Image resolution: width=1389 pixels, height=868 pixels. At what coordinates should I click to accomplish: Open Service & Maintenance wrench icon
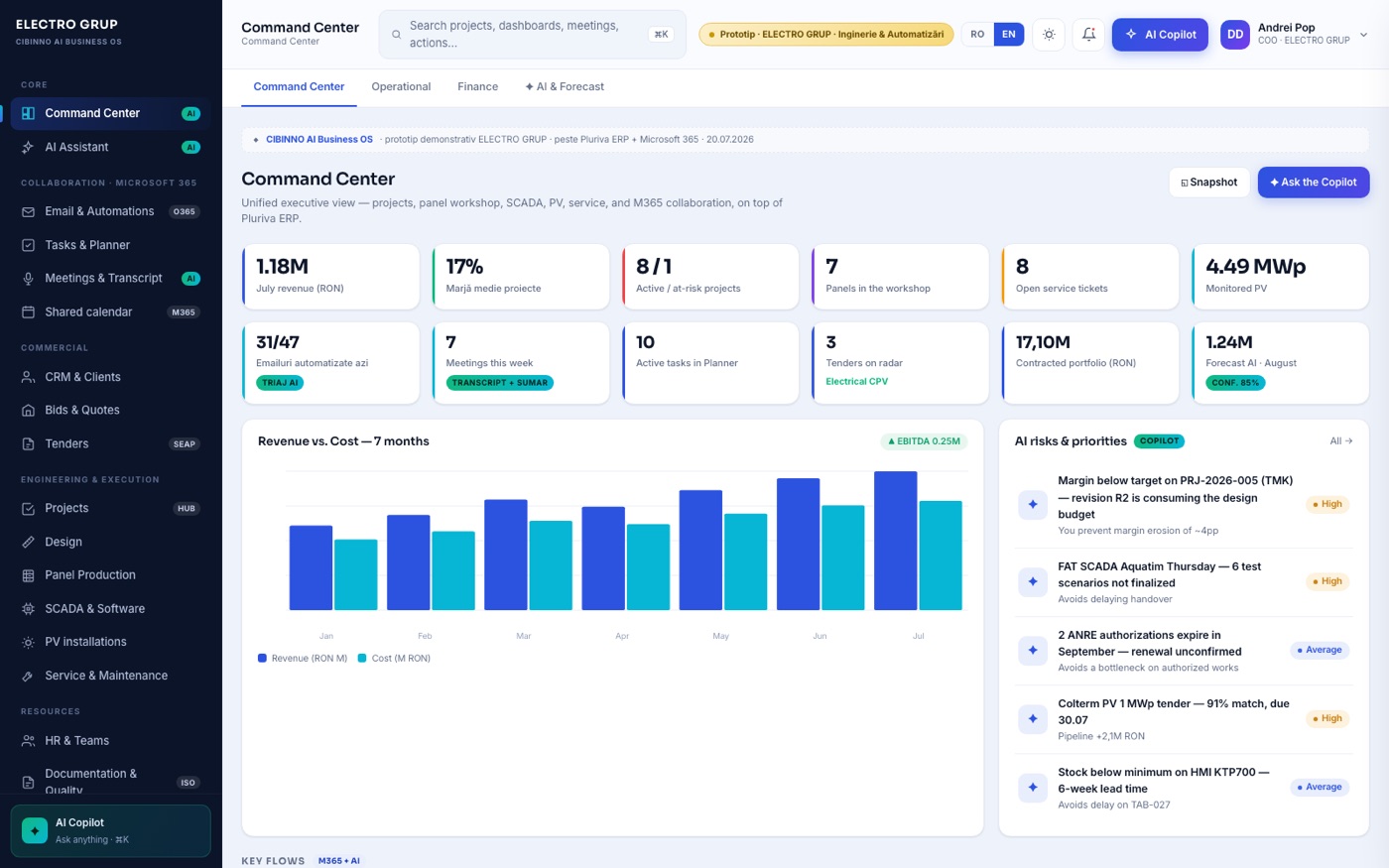pyautogui.click(x=29, y=676)
